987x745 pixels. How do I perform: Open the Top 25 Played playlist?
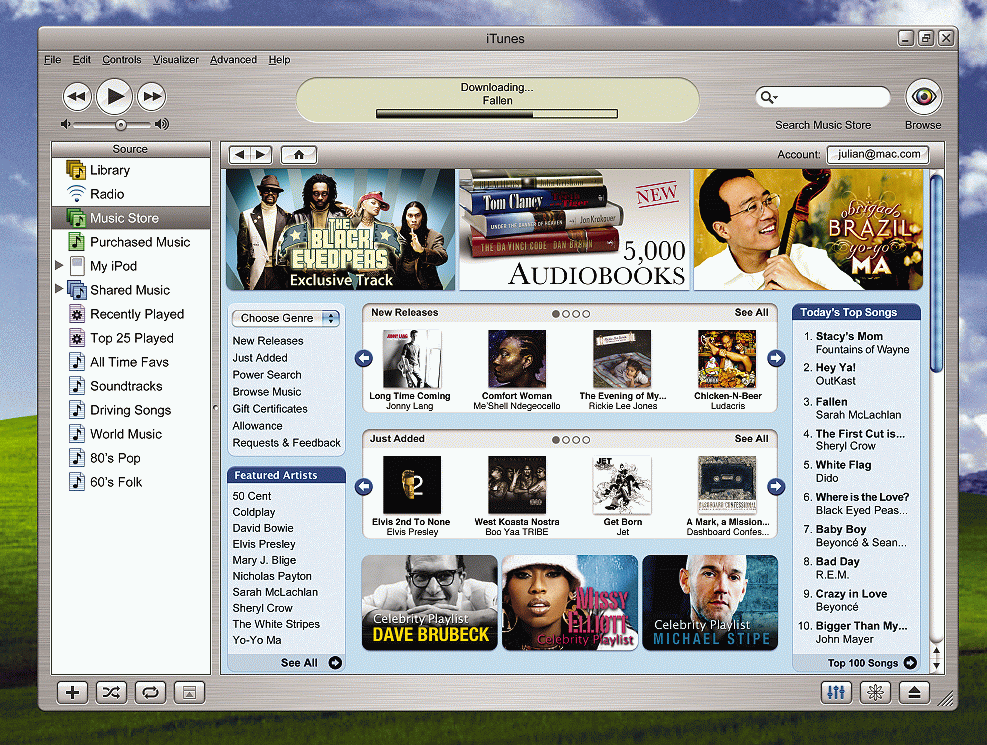click(x=130, y=338)
